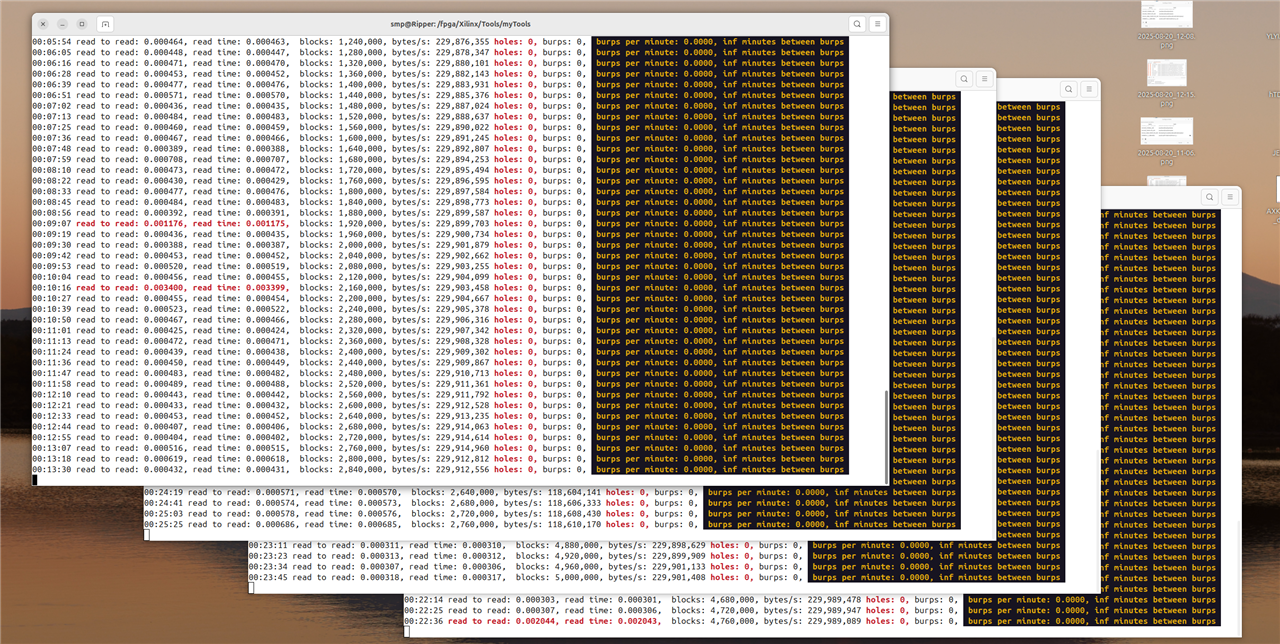Click search icon of terminal ending at 00:25:25

tap(962, 78)
